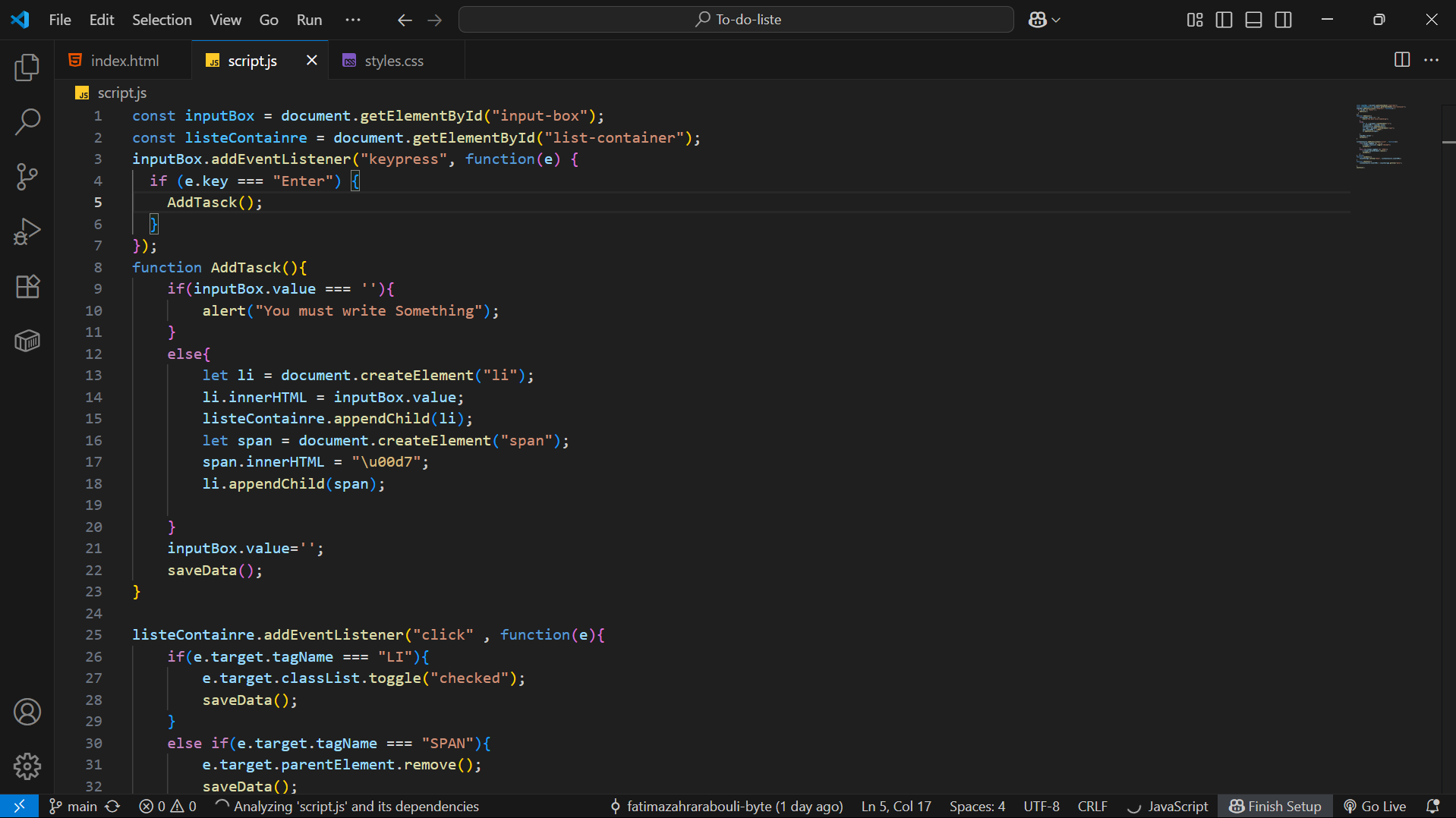Click the Ln 5, Col 17 indicator
This screenshot has height=818, width=1456.
(x=896, y=807)
